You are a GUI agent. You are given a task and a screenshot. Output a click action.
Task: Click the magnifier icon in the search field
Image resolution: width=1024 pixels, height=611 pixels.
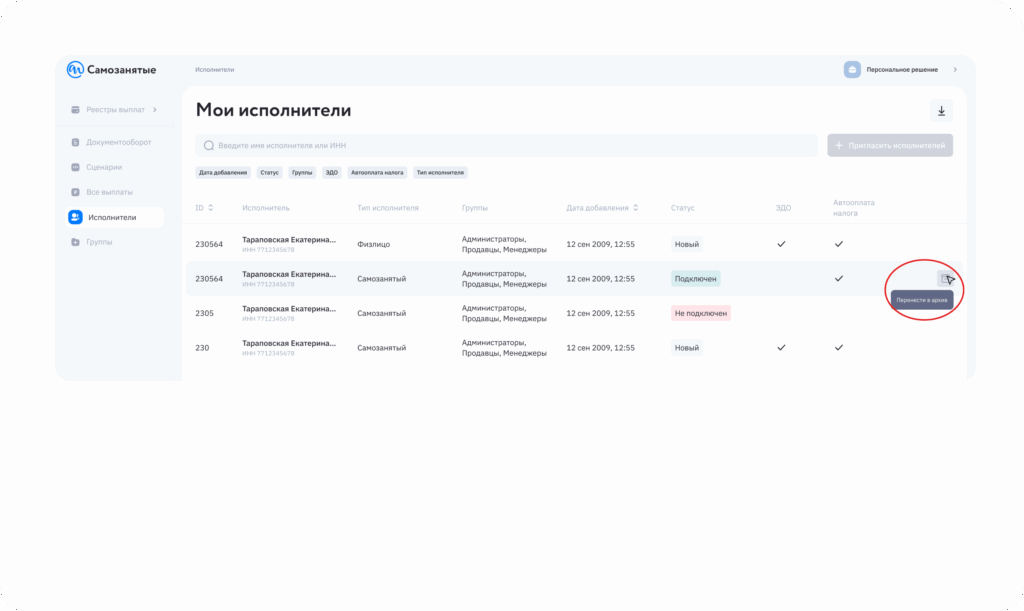pyautogui.click(x=209, y=146)
